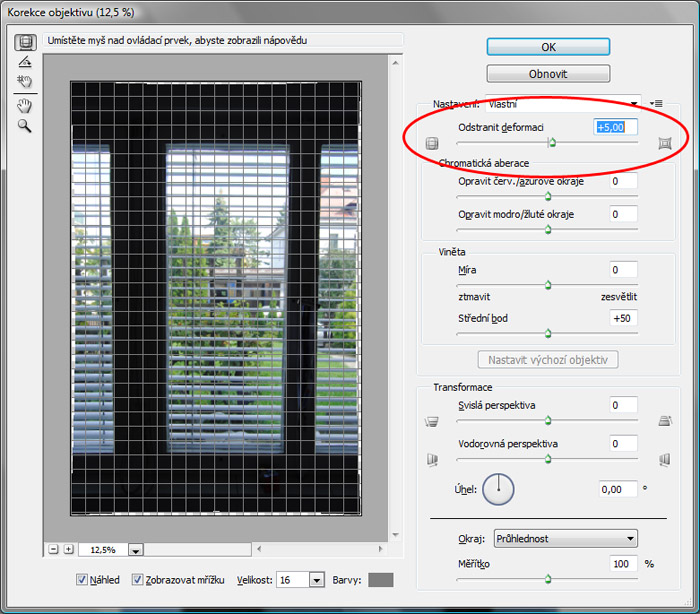The image size is (700, 614).
Task: Select the Remove Distortion tool
Action: (24, 42)
